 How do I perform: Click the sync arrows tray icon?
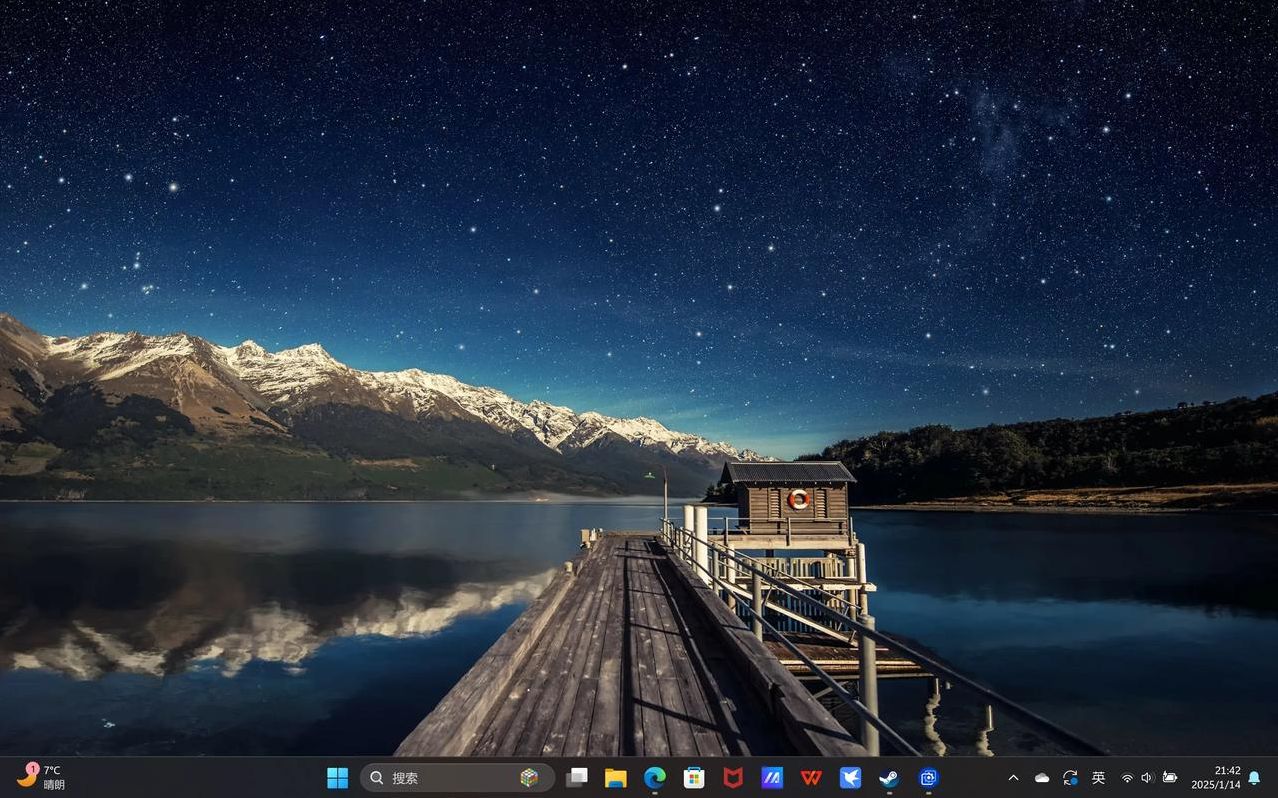(1070, 777)
